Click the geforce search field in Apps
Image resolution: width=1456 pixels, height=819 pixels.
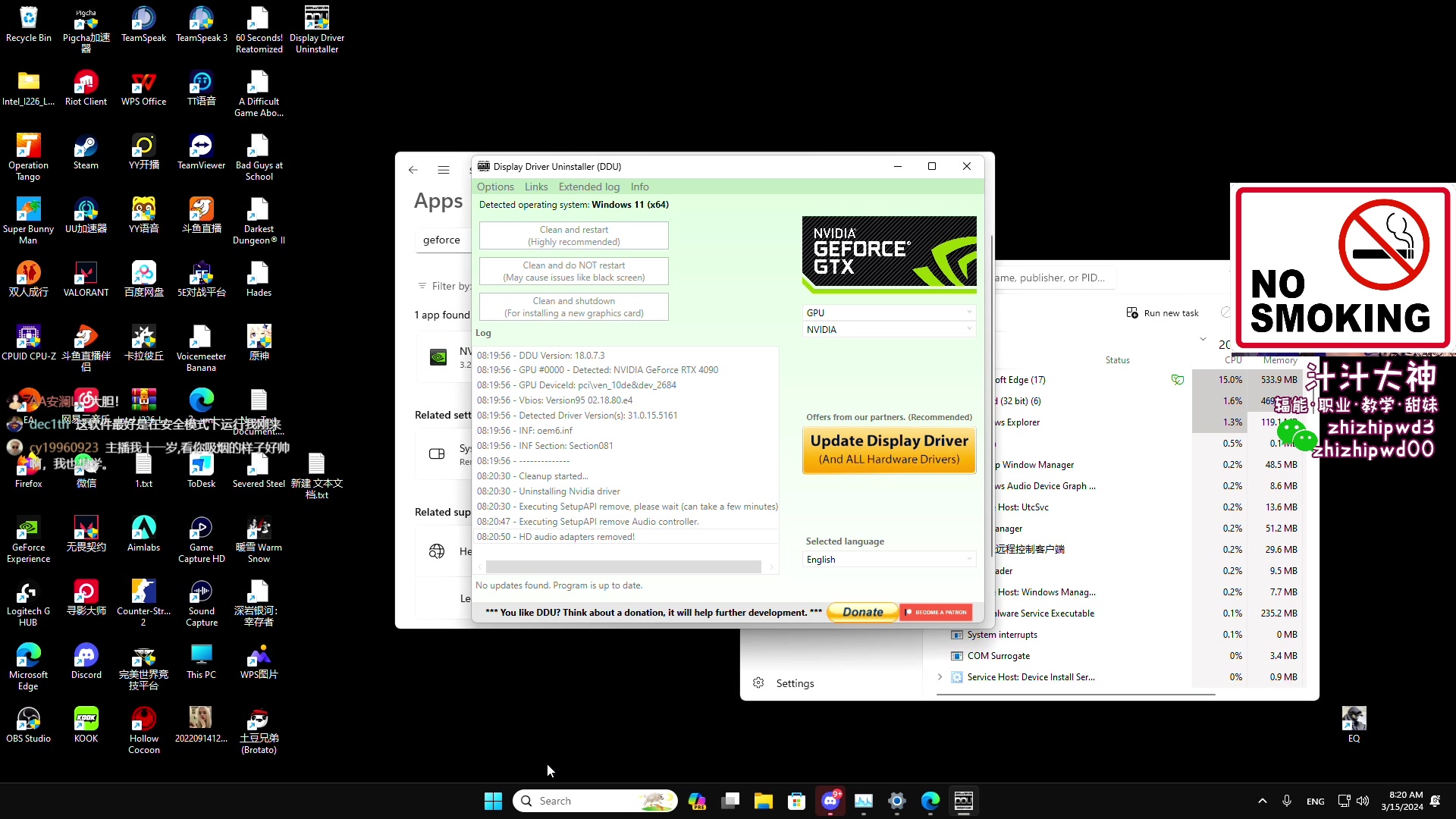pyautogui.click(x=443, y=240)
